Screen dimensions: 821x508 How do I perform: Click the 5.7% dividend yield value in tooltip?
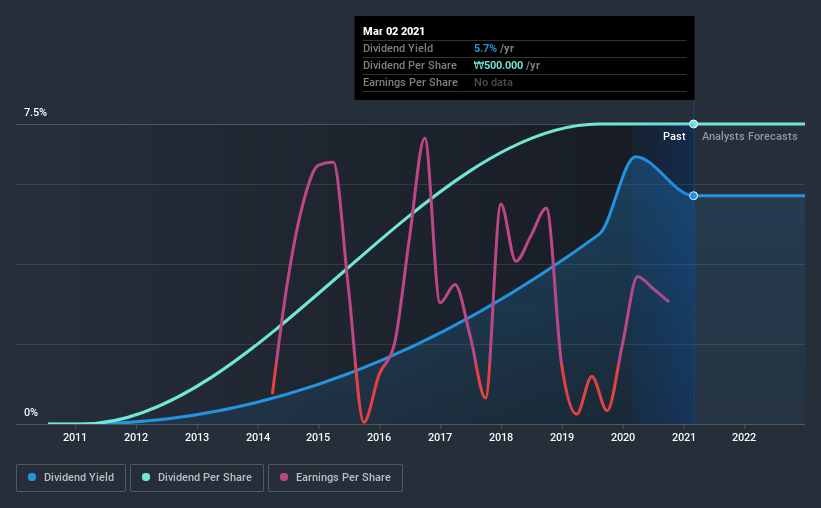click(485, 48)
